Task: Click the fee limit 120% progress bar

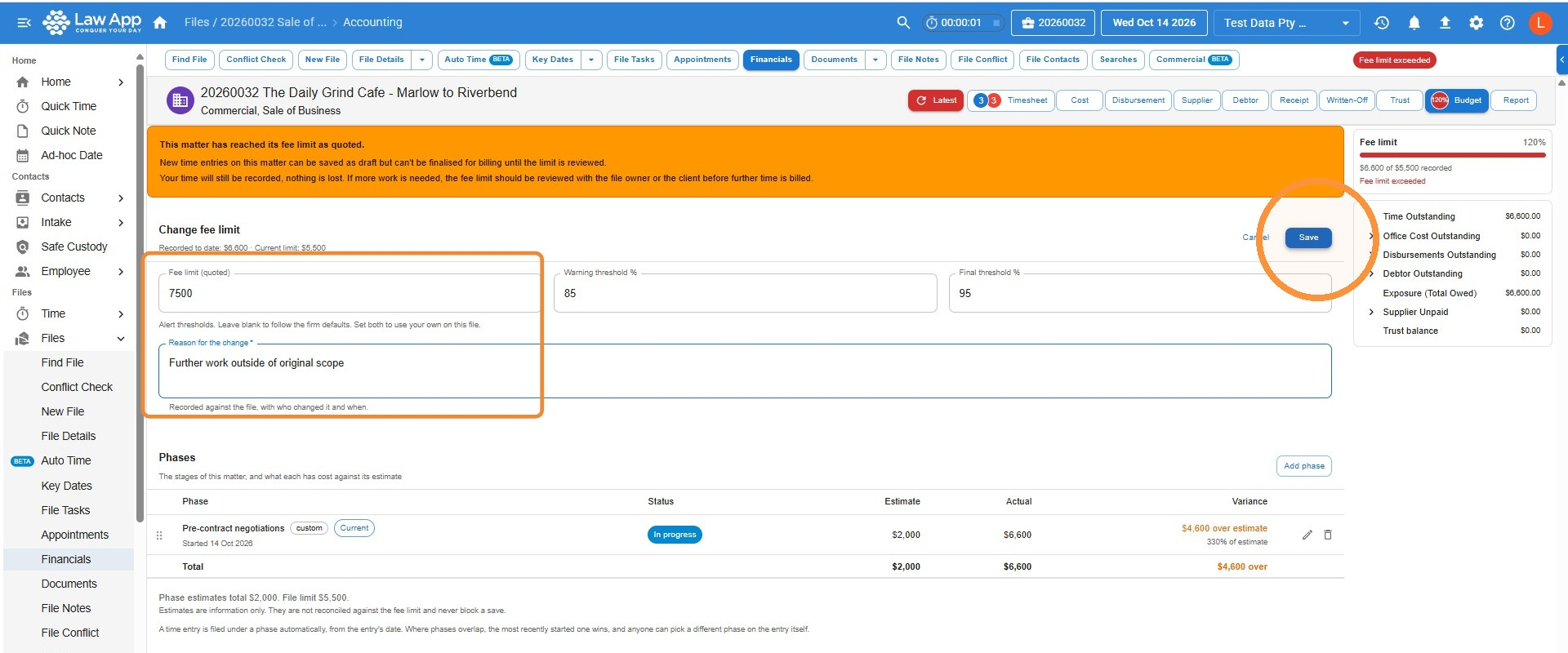Action: [1452, 155]
